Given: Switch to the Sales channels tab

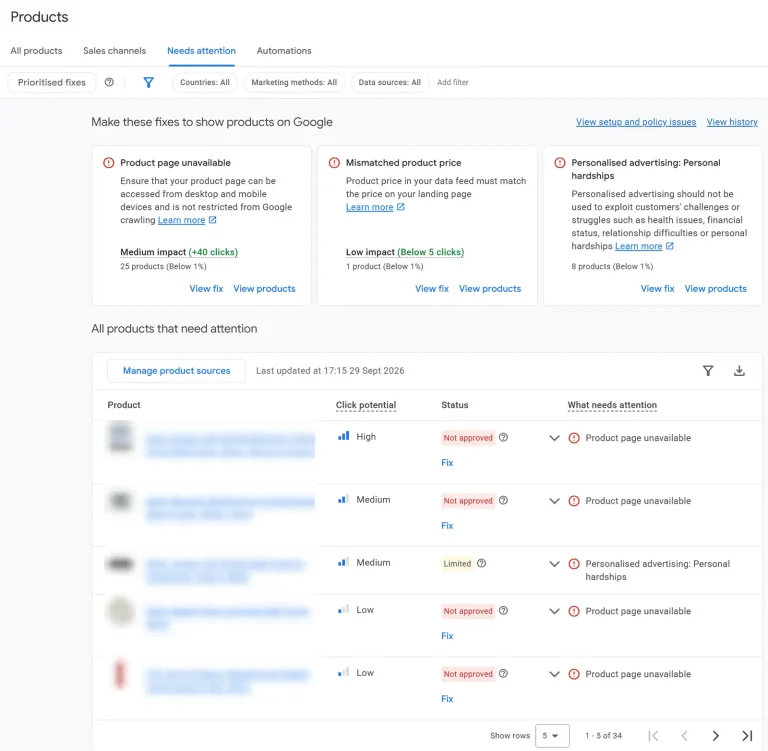Looking at the screenshot, I should point(115,50).
